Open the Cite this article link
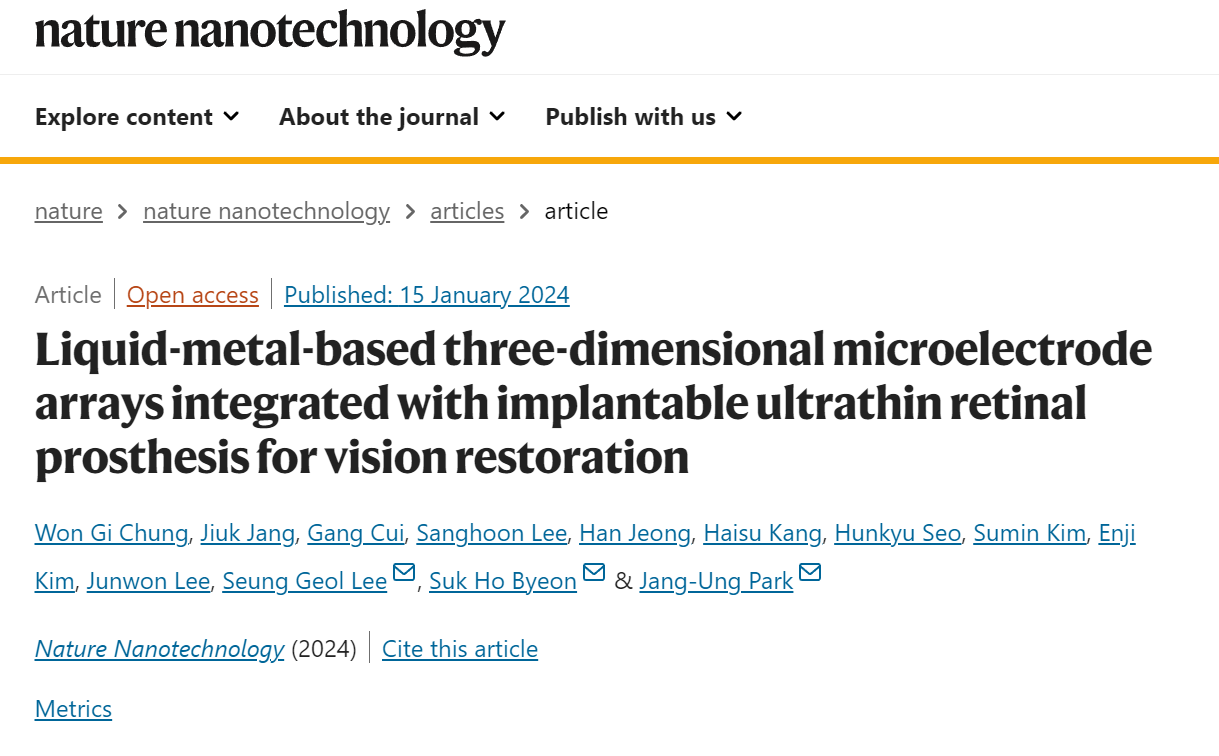Viewport: 1219px width, 756px height. click(460, 649)
